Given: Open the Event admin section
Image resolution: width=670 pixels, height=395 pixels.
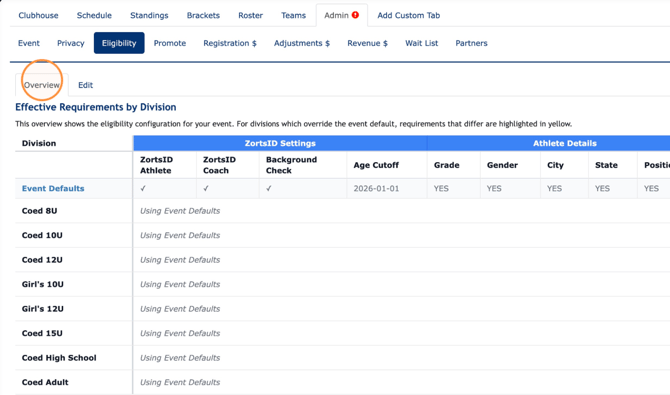Looking at the screenshot, I should 29,43.
